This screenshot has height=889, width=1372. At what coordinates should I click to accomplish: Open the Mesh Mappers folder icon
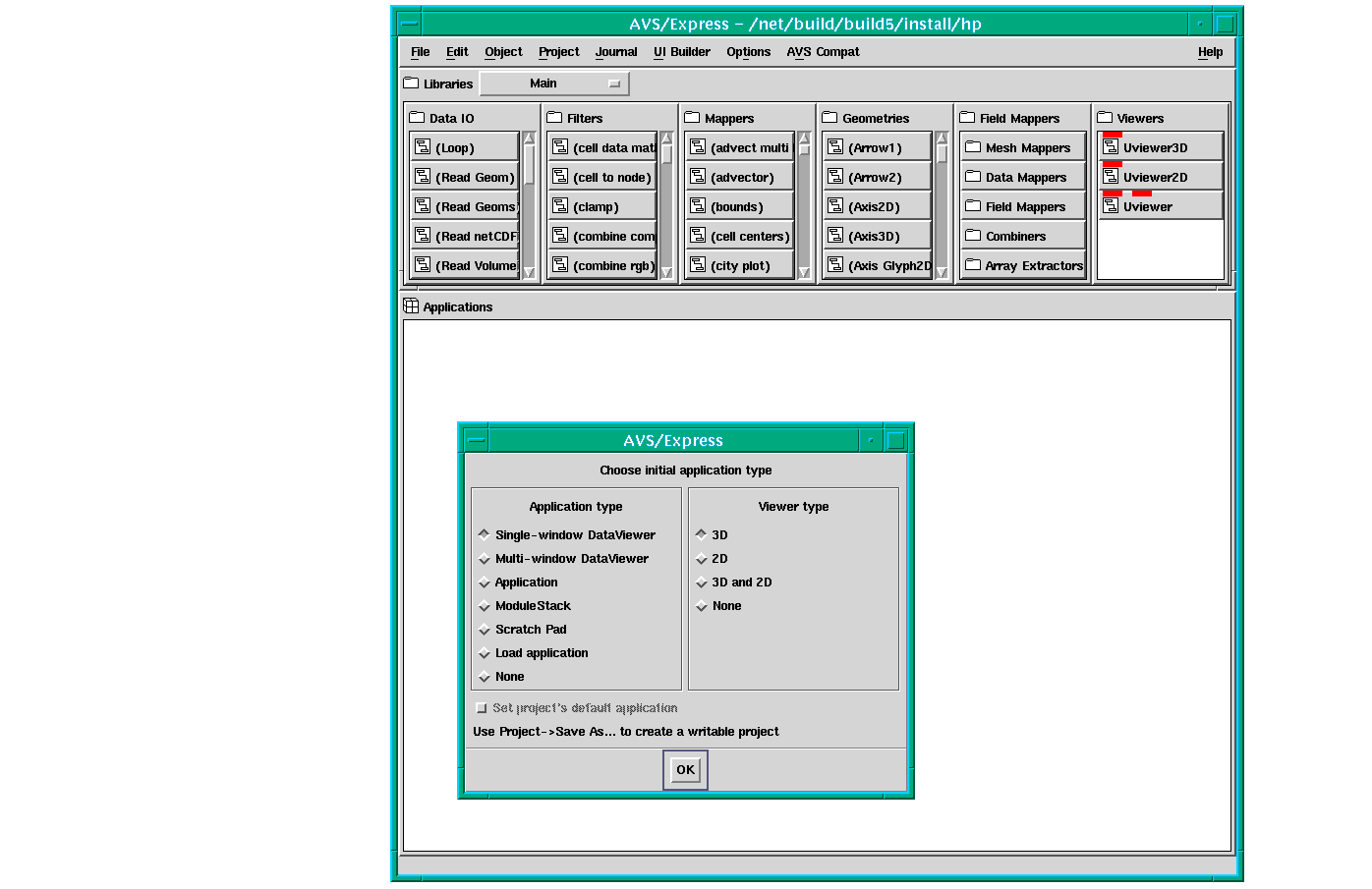(x=973, y=147)
